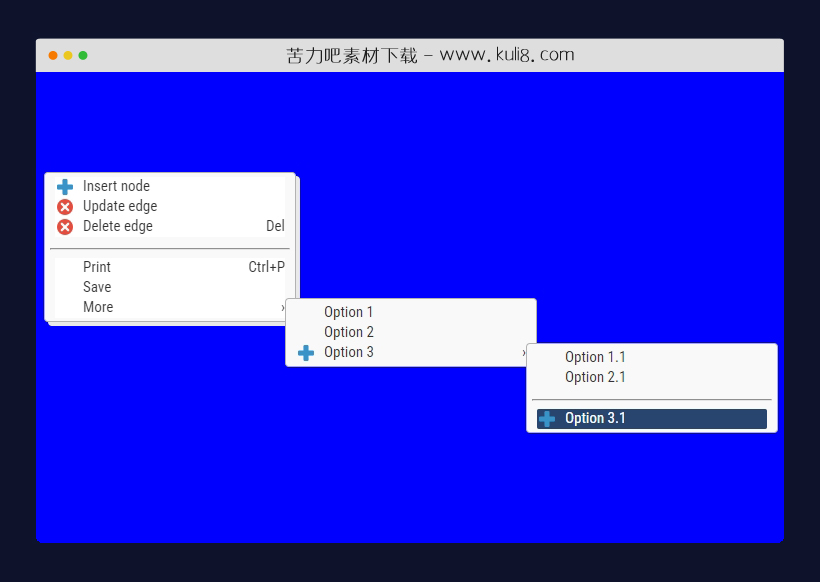Click the plus icon in the Option 3.1 row
This screenshot has width=820, height=582.
click(x=547, y=419)
